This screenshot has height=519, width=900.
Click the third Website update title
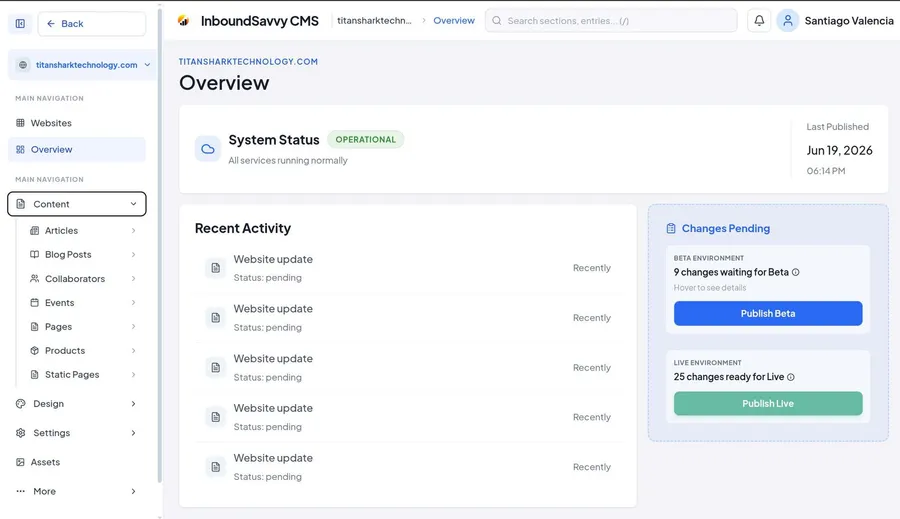coord(273,359)
